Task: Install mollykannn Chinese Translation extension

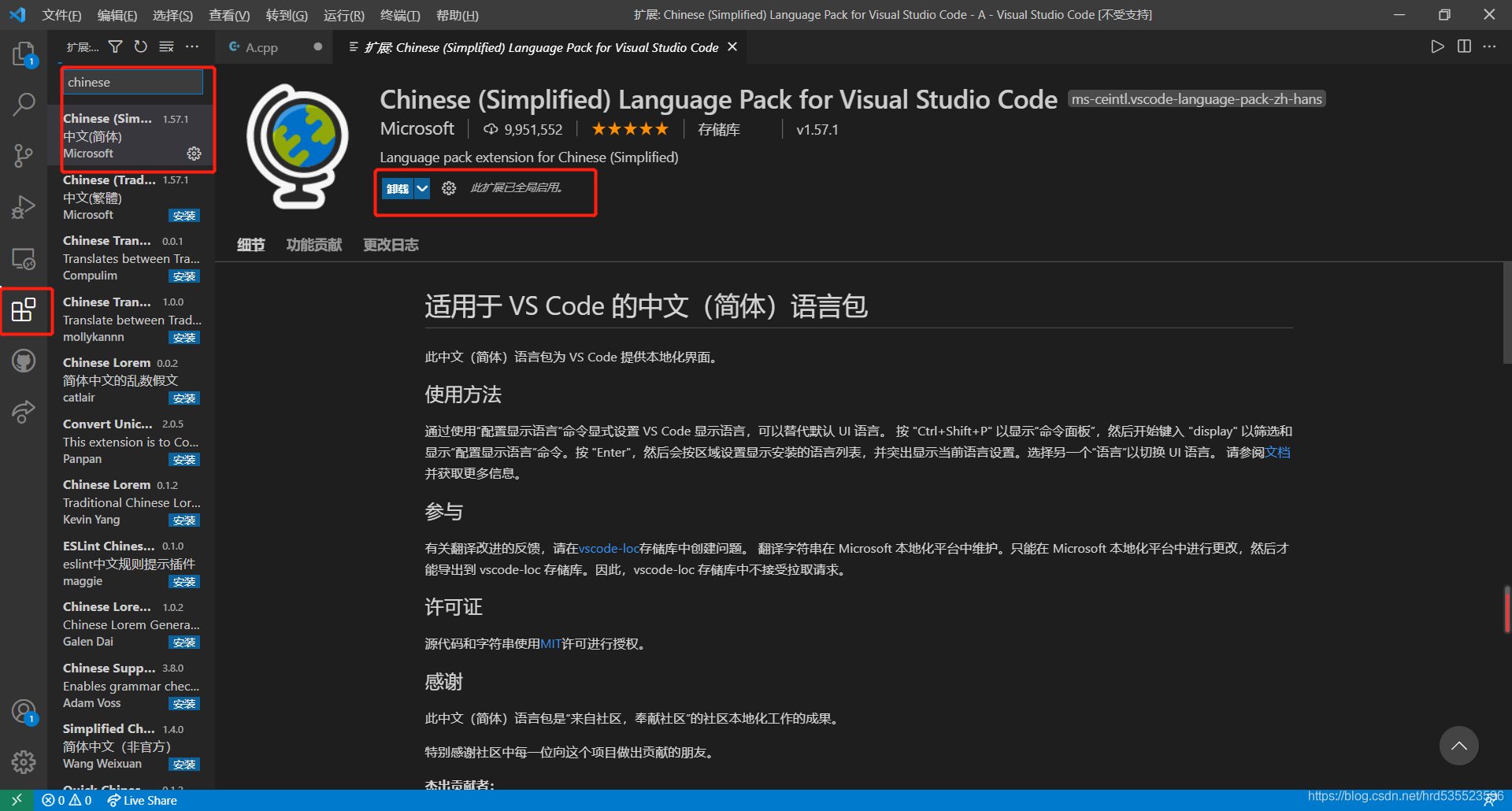Action: pyautogui.click(x=184, y=338)
